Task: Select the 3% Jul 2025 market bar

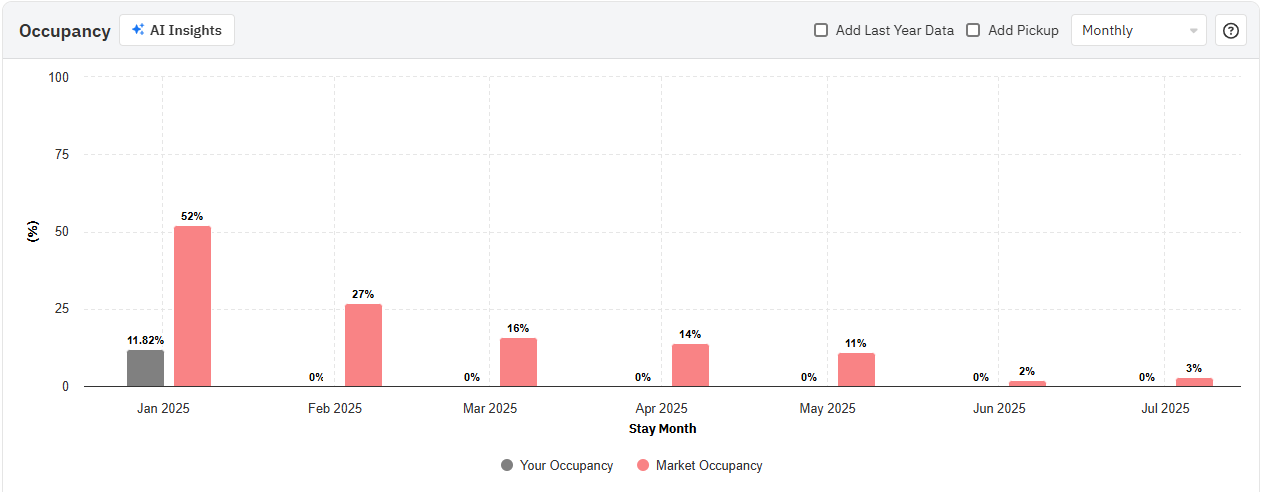Action: (1194, 382)
